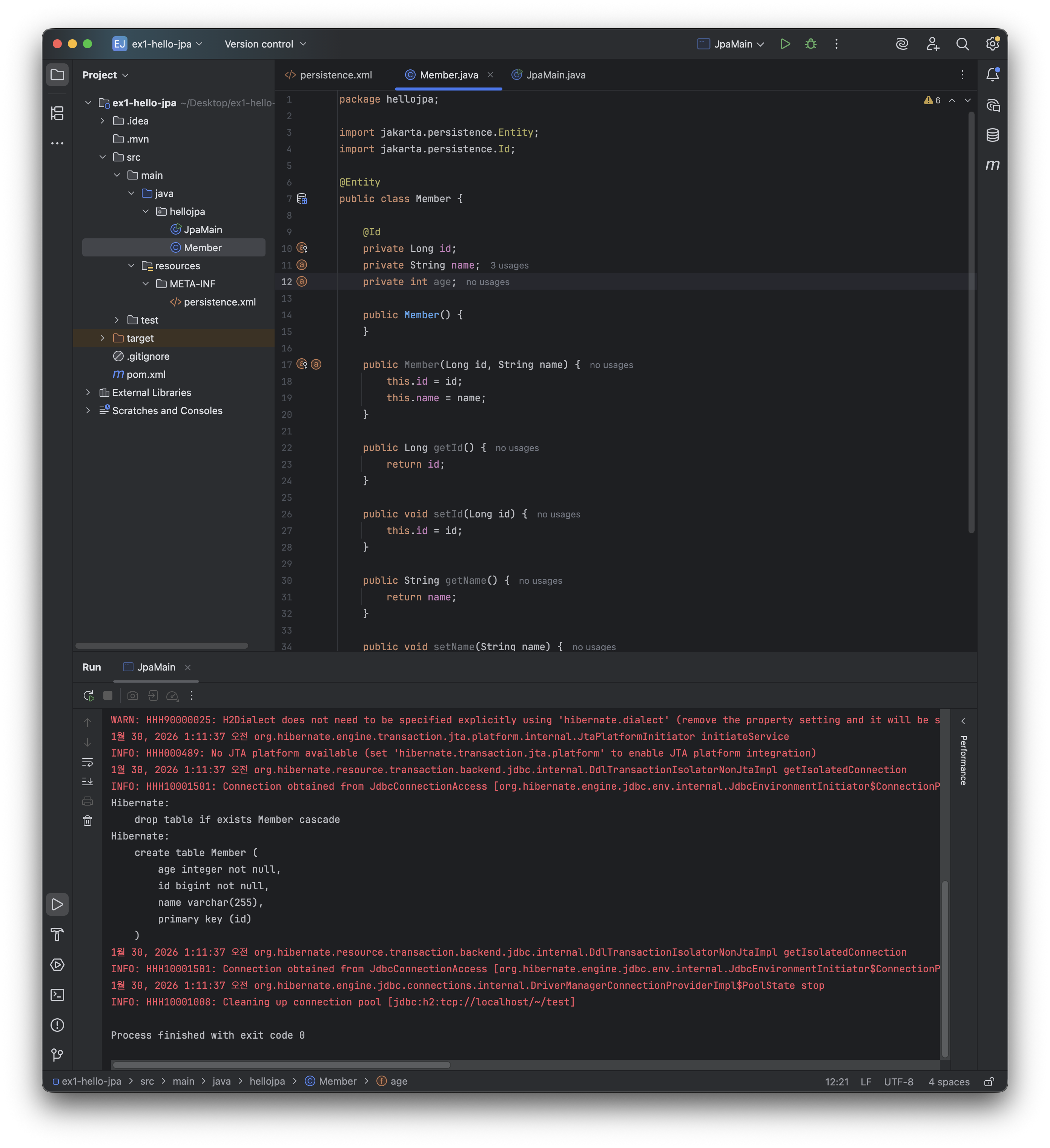This screenshot has height=1148, width=1050.
Task: Open the Version control menu button
Action: pos(265,44)
